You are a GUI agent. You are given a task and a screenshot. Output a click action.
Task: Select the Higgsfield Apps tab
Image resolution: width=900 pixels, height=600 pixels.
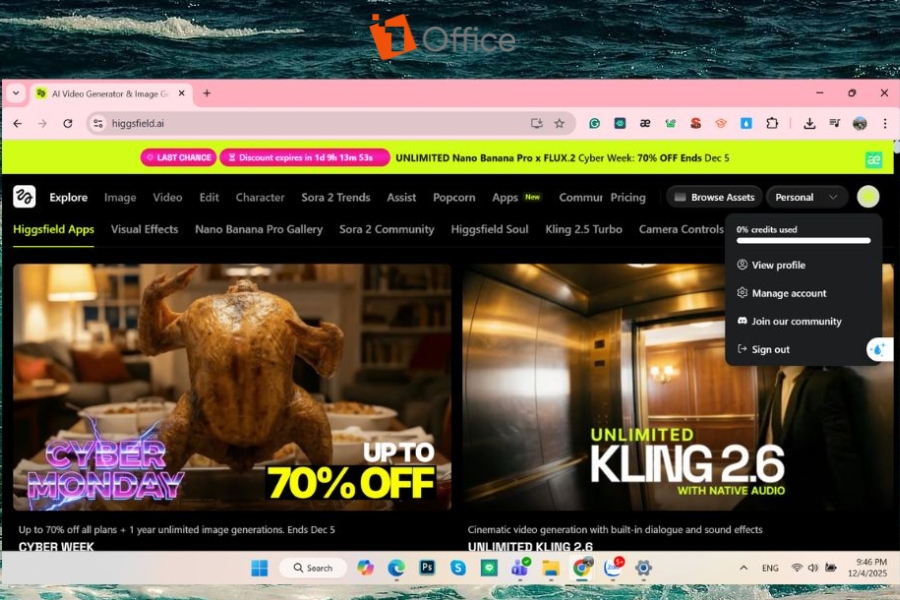pos(53,229)
